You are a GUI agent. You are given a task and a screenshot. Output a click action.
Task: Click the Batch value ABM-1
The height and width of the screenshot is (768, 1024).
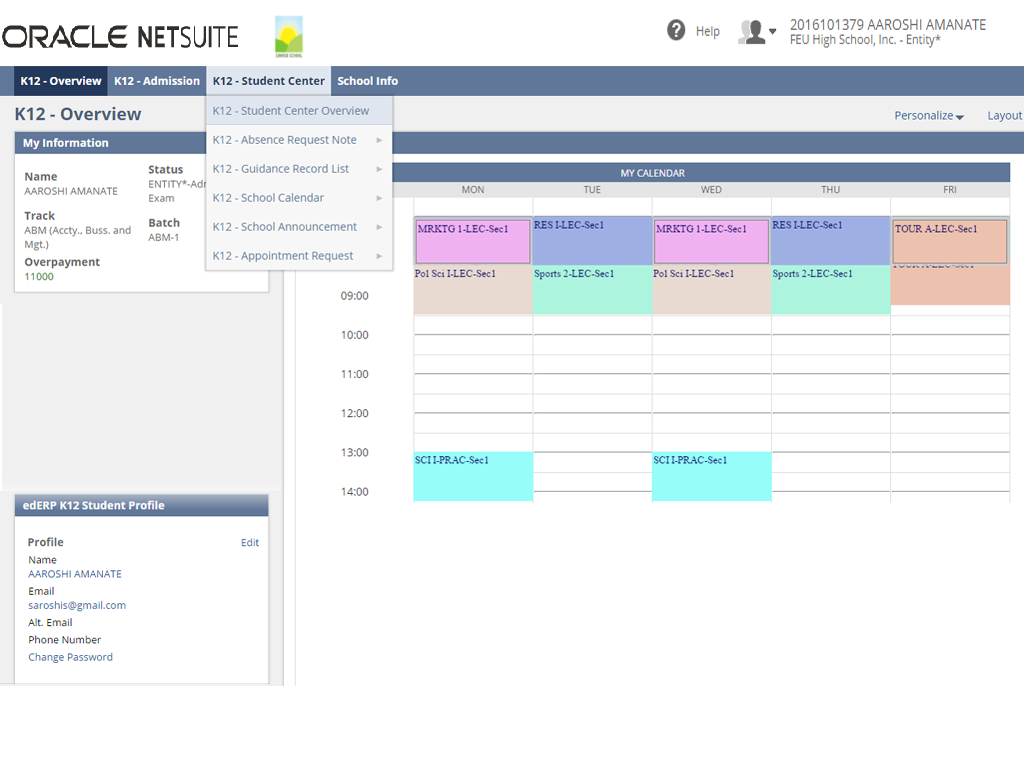163,238
